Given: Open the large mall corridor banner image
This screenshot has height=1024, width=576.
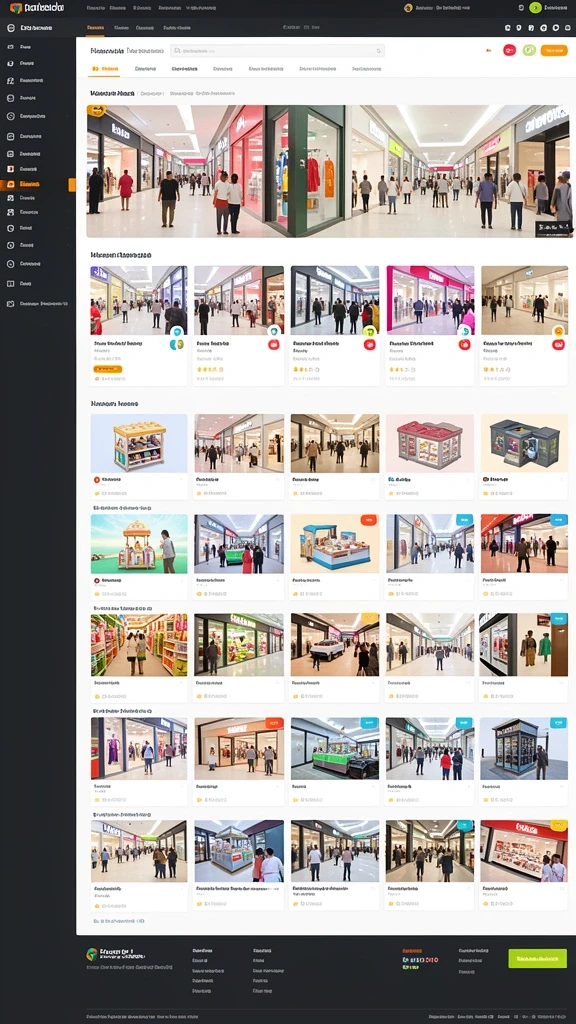Looking at the screenshot, I should pos(329,171).
